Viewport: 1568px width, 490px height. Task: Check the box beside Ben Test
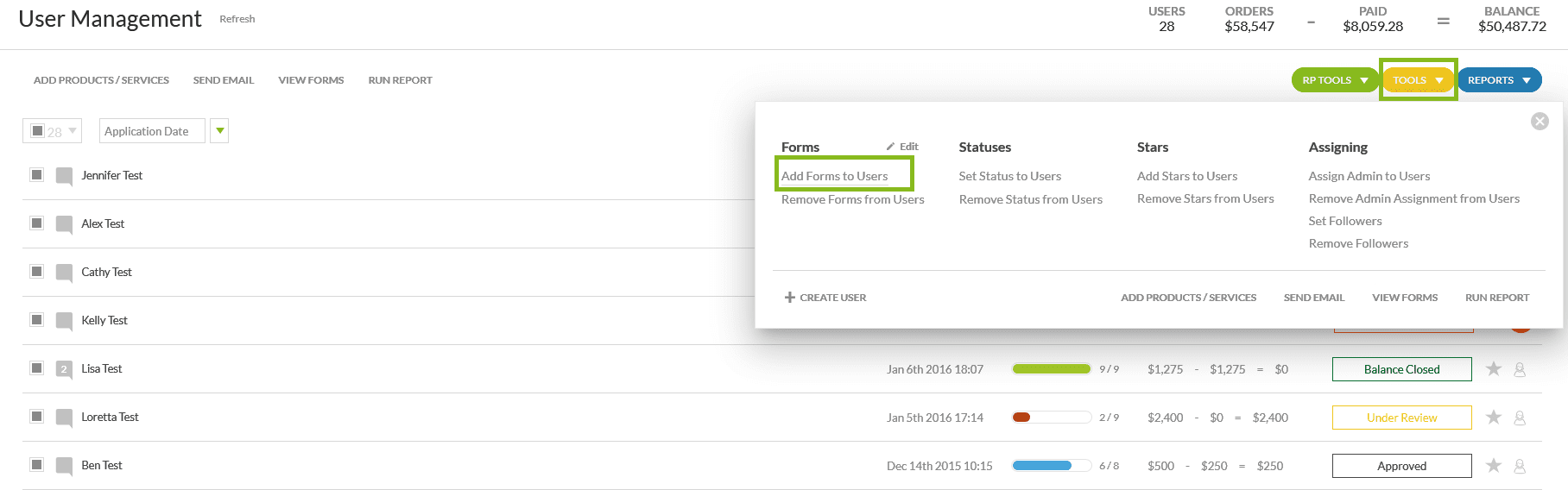point(37,465)
